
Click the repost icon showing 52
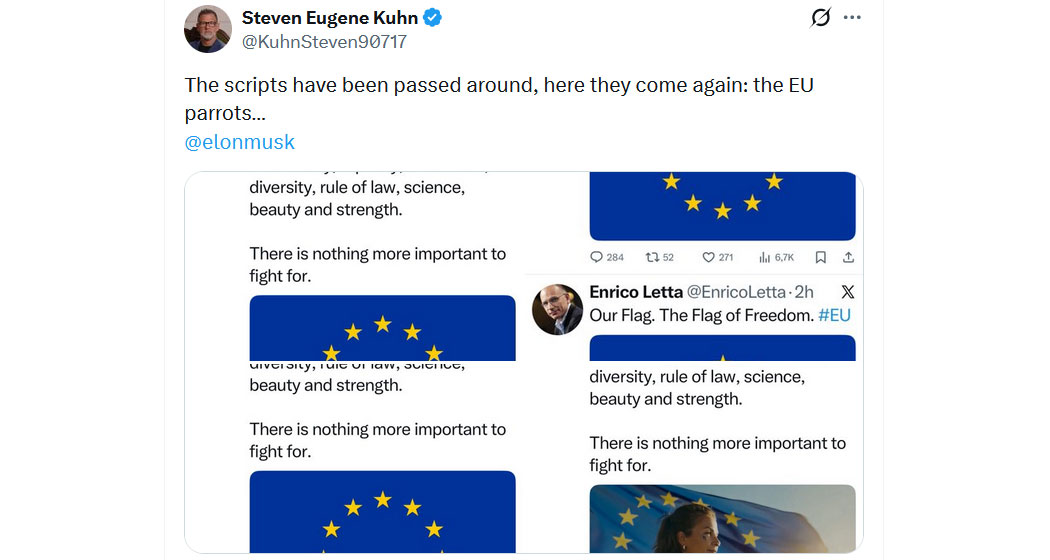click(653, 257)
